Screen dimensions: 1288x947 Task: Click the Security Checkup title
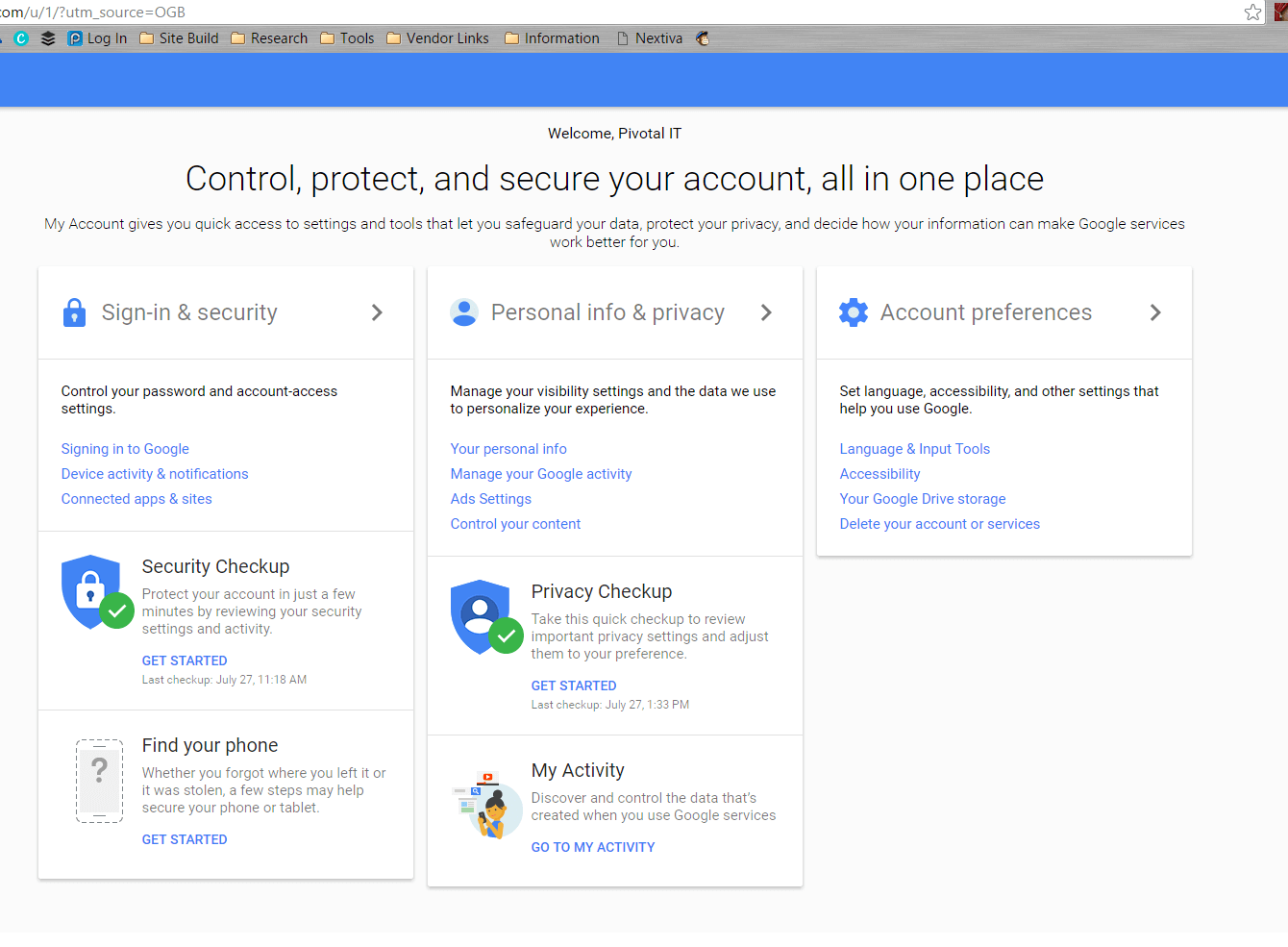click(x=215, y=566)
